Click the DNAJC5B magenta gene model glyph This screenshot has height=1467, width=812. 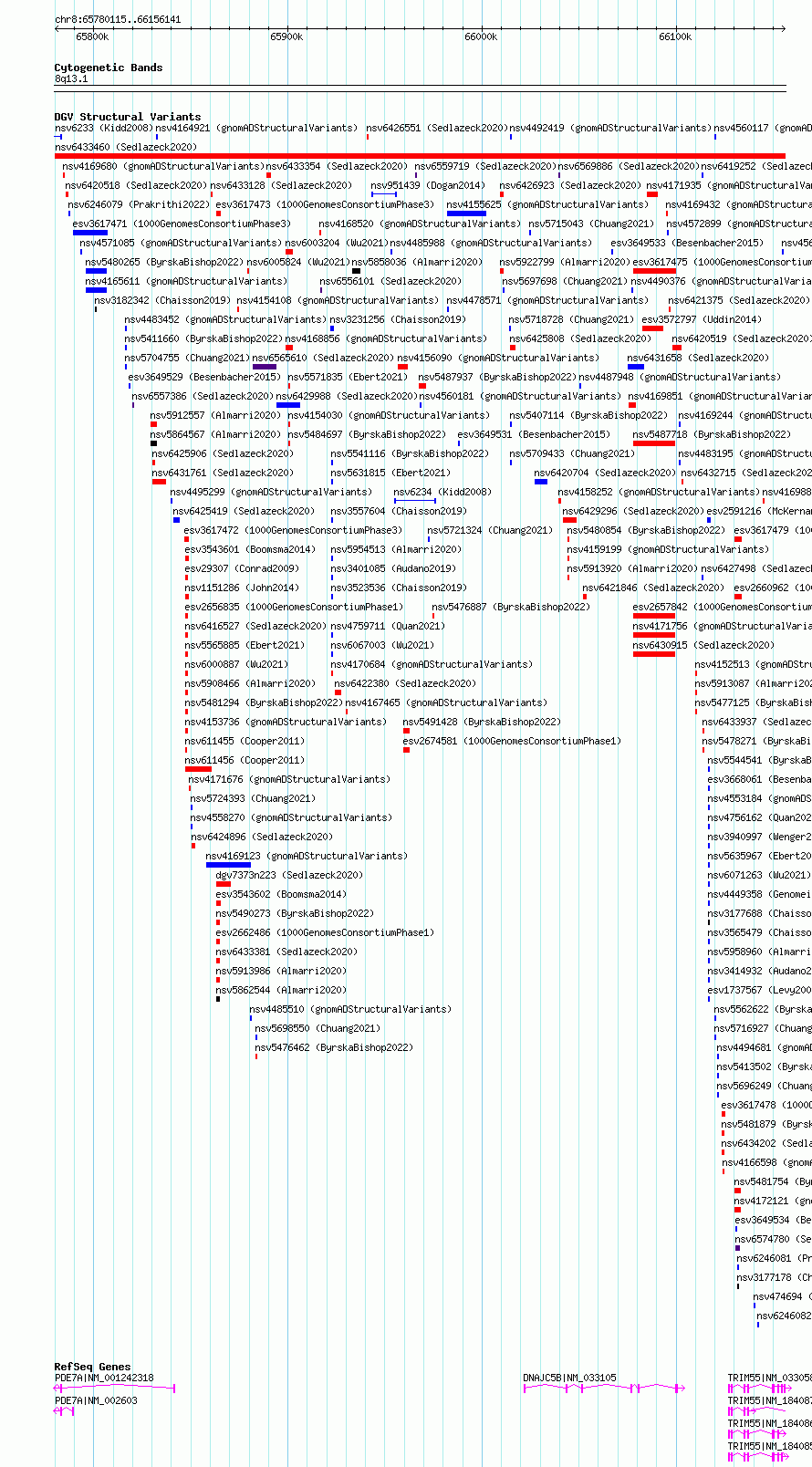(603, 1389)
